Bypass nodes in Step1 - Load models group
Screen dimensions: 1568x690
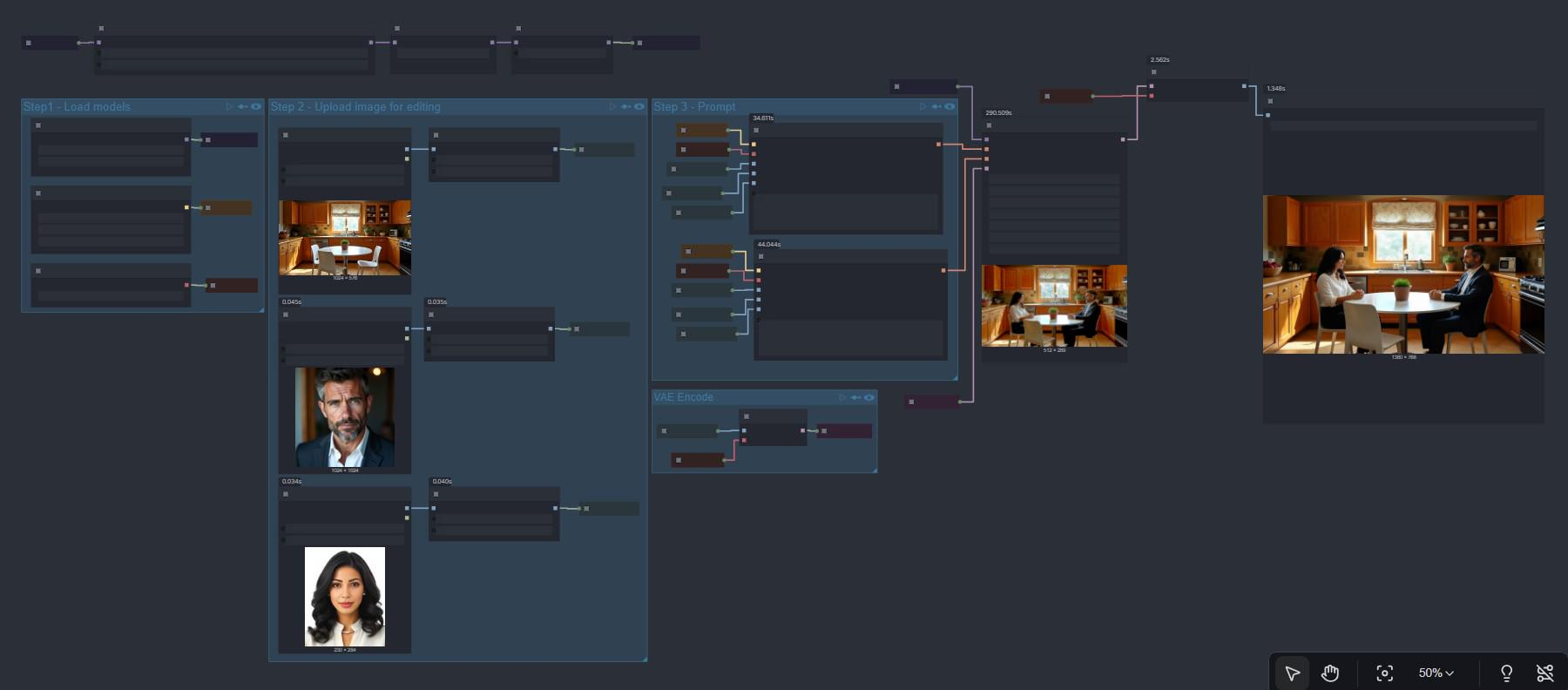[x=243, y=106]
